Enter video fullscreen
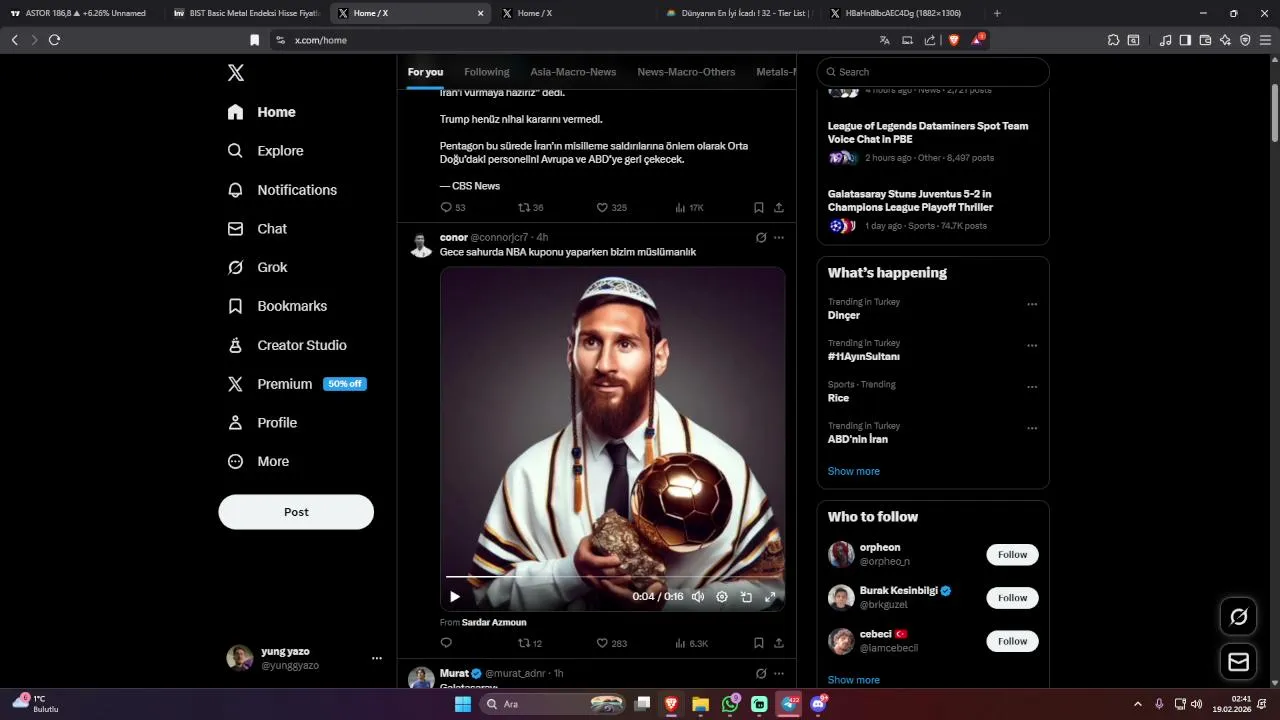The width and height of the screenshot is (1280, 720). [770, 597]
